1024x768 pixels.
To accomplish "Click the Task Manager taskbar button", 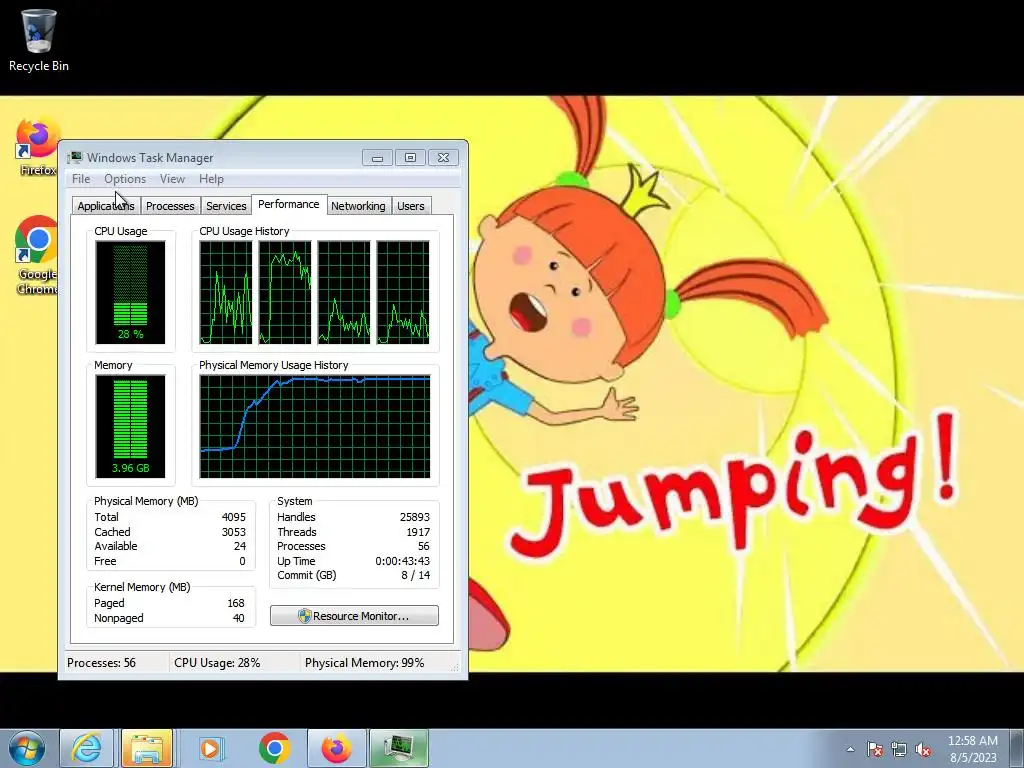I will [398, 748].
